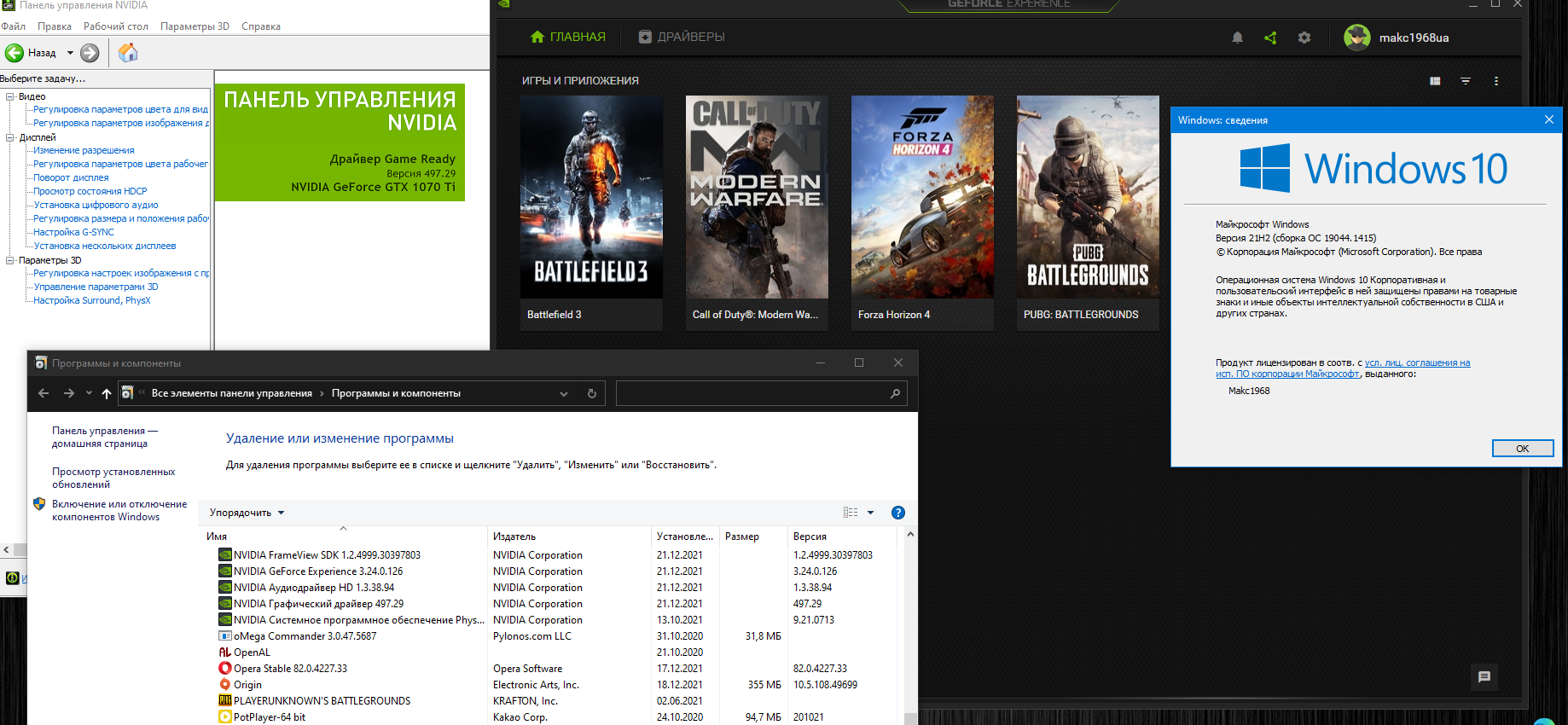Sort programs by the Размер column header
The image size is (1568, 725).
tap(754, 536)
